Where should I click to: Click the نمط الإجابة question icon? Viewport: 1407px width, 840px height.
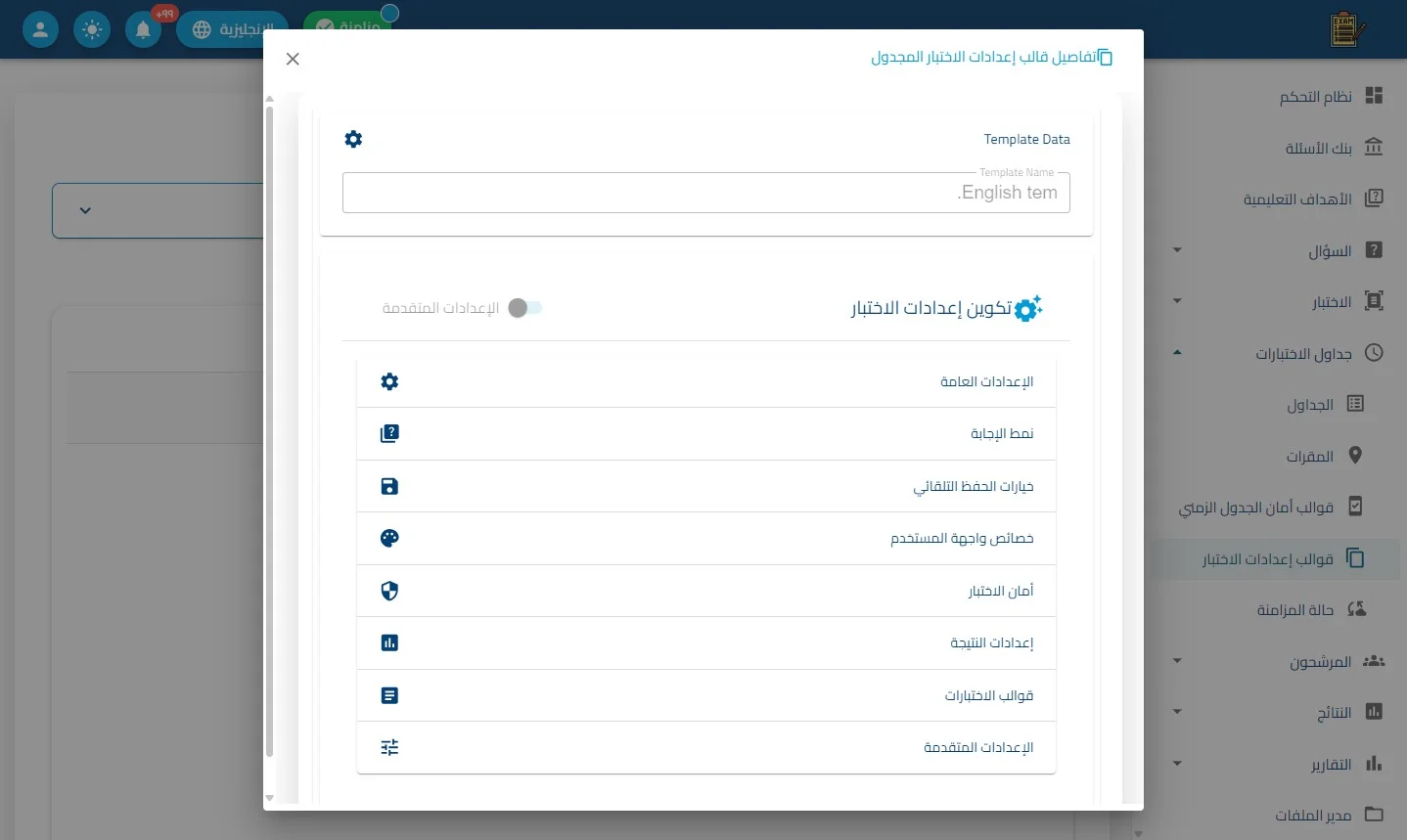[x=389, y=433]
